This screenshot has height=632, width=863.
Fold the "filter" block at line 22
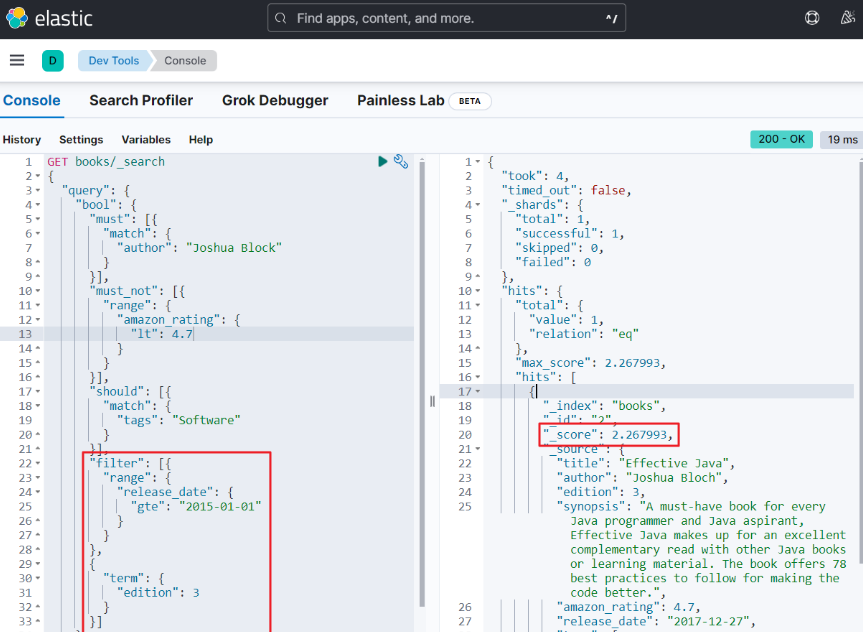[x=38, y=463]
